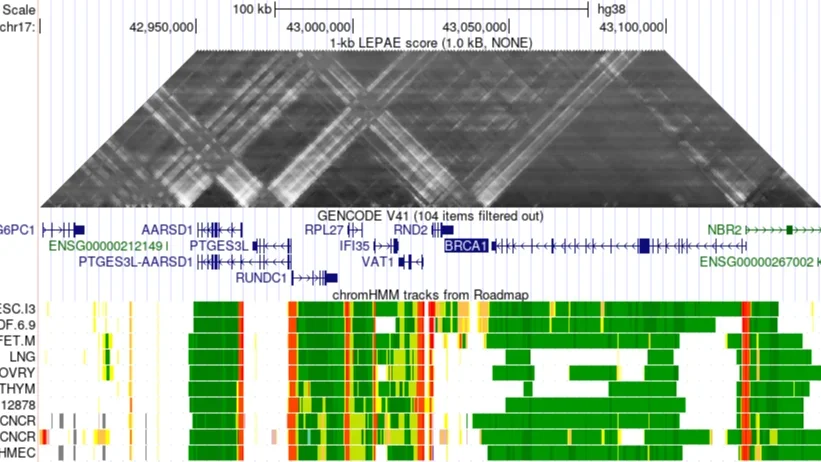The image size is (821, 462).
Task: Select the FET.M chromHMM track label
Action: pyautogui.click(x=18, y=340)
